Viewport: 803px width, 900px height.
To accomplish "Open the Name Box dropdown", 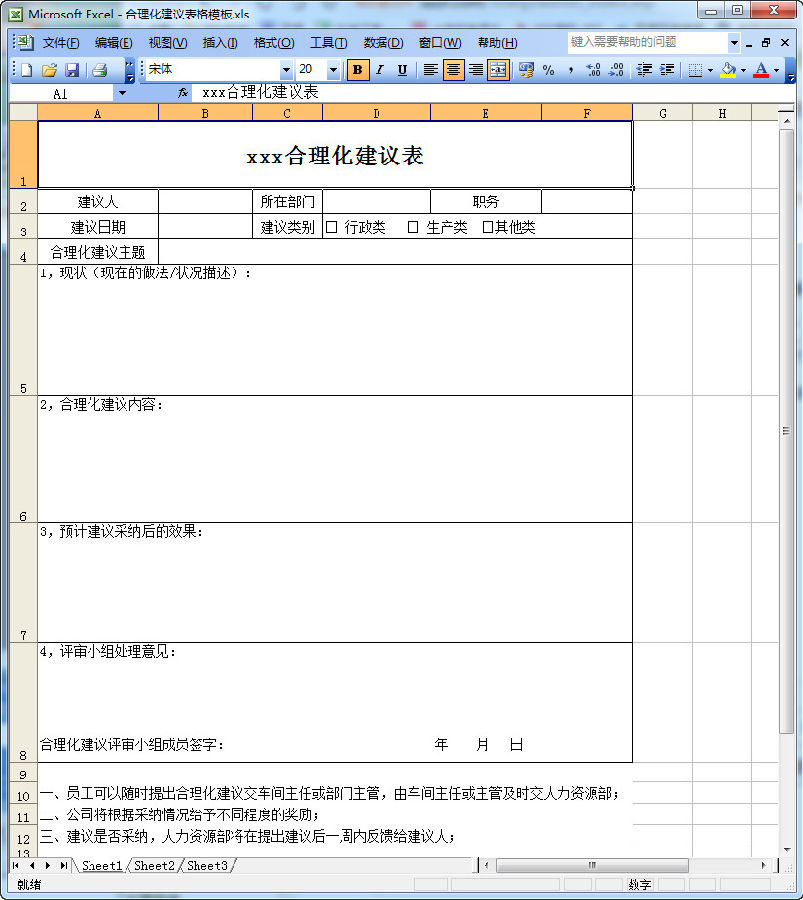I will coord(122,92).
